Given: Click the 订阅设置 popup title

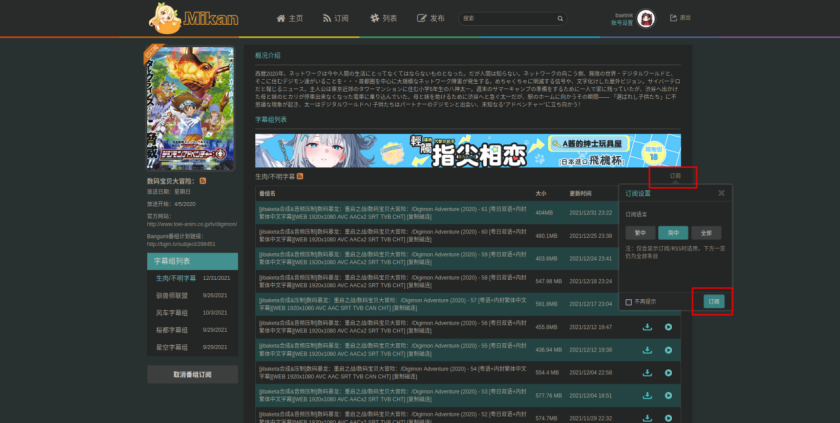Looking at the screenshot, I should pyautogui.click(x=638, y=193).
